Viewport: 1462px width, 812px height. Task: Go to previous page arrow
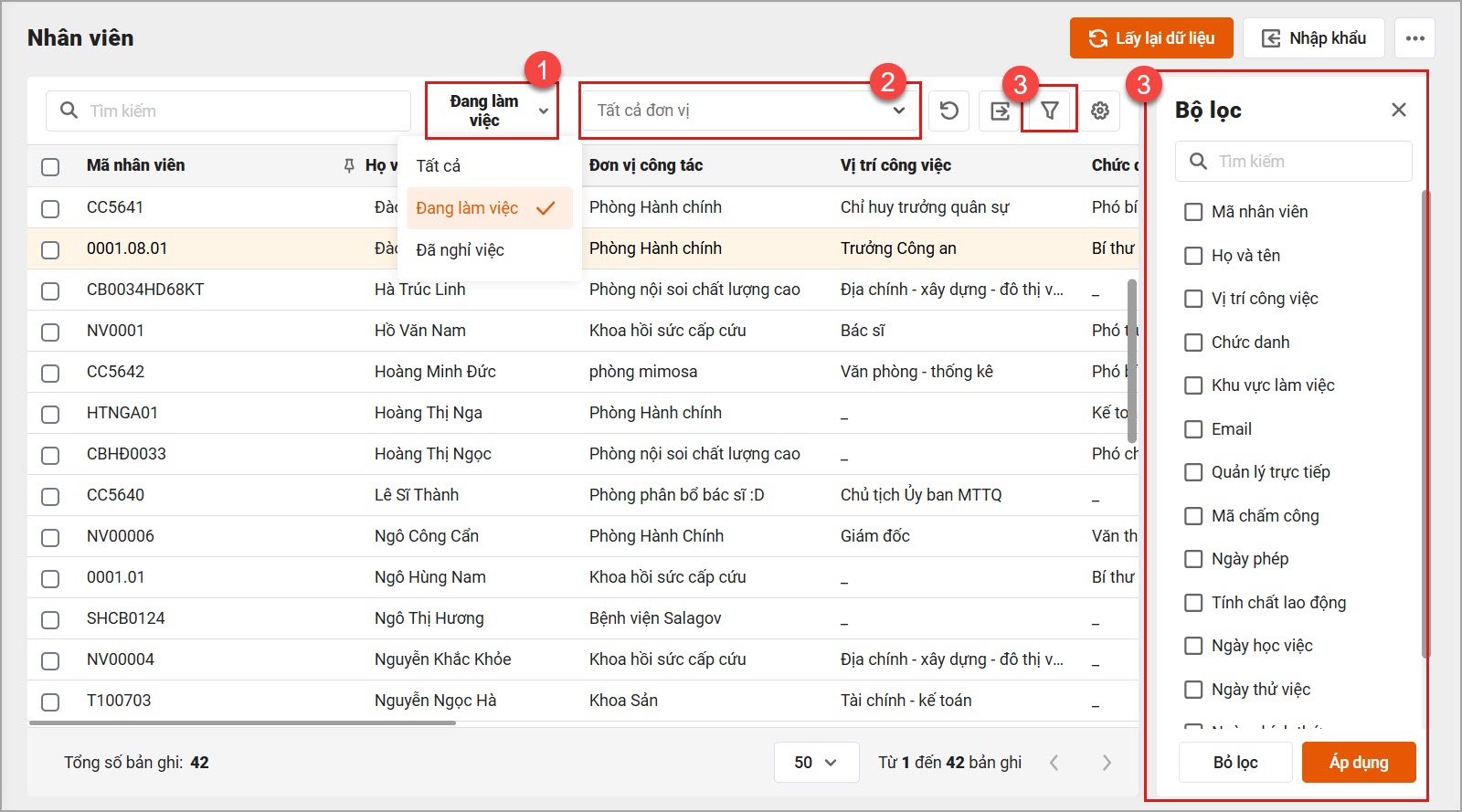(1054, 763)
